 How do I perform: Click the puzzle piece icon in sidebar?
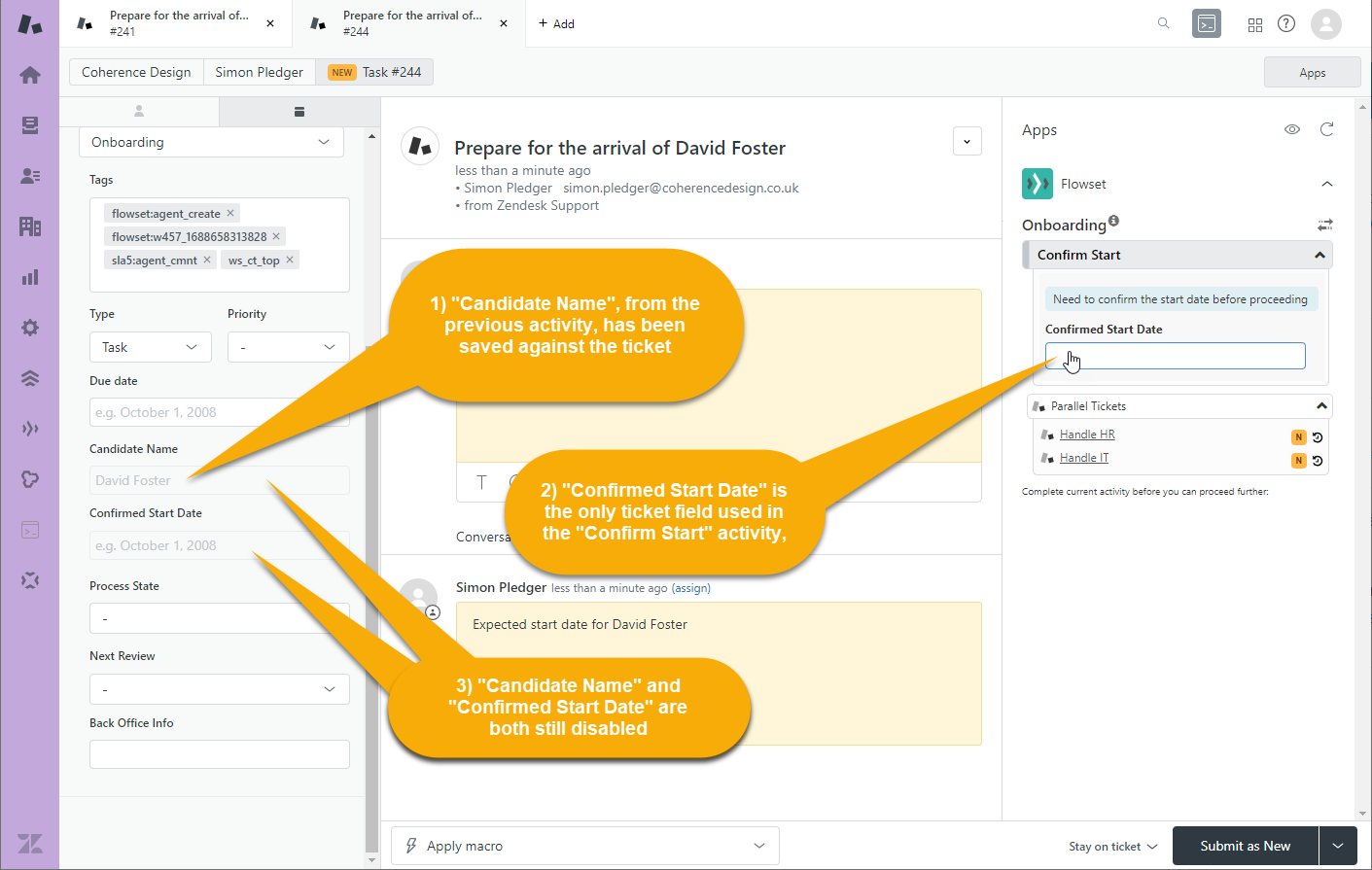[30, 479]
